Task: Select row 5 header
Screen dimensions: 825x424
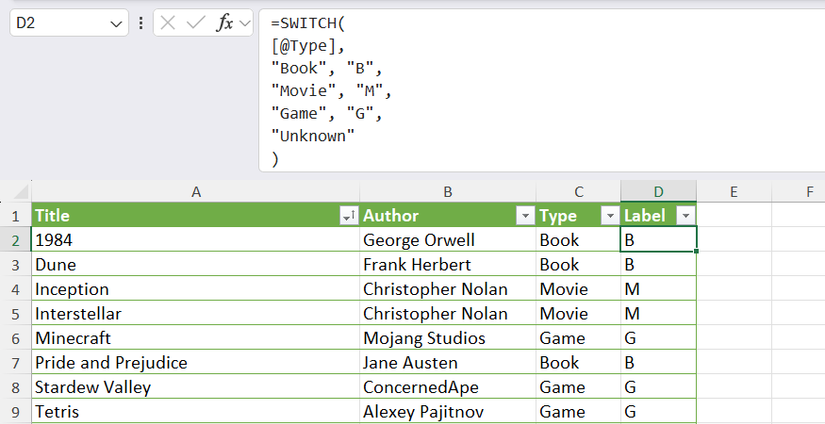Action: (x=15, y=314)
